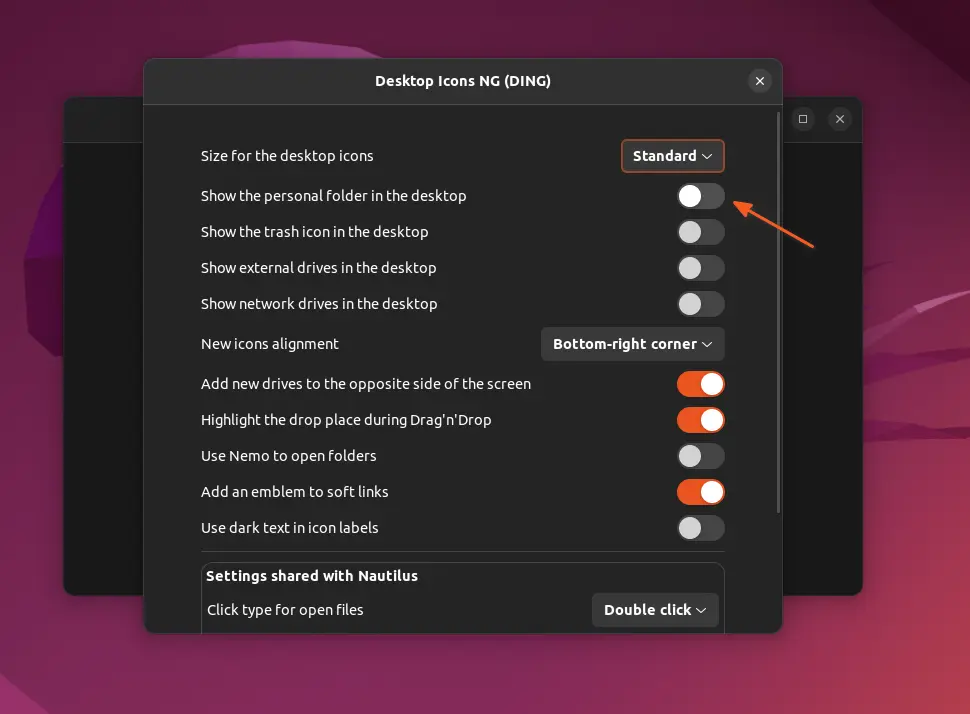This screenshot has height=714, width=970.
Task: Toggle showing network drives in the desktop
Action: (700, 304)
